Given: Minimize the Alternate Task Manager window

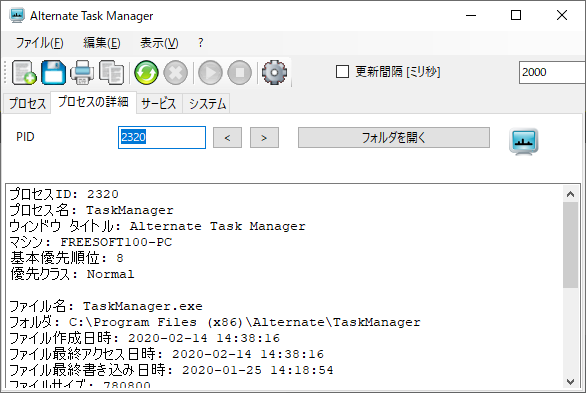Looking at the screenshot, I should coord(471,15).
